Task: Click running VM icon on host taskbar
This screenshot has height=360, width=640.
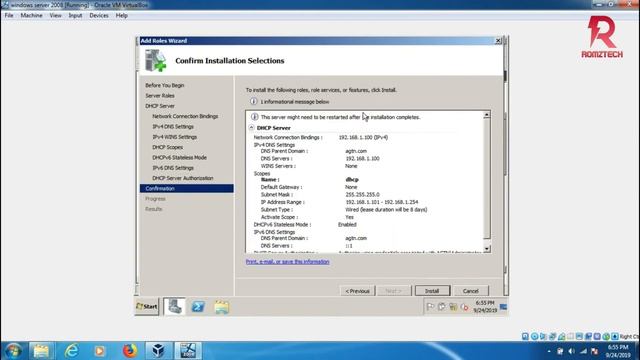Action: [188, 351]
